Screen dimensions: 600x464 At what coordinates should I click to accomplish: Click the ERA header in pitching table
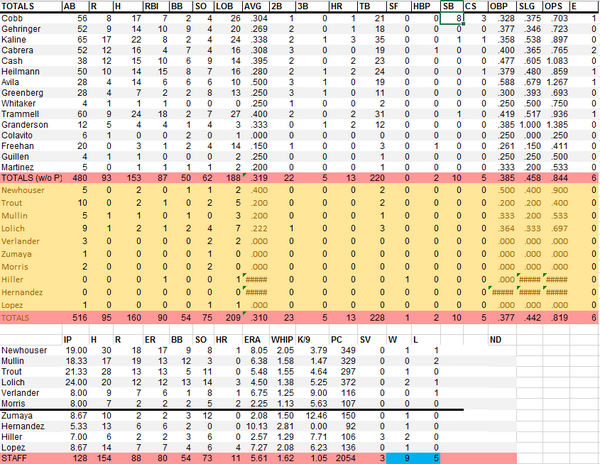click(256, 340)
